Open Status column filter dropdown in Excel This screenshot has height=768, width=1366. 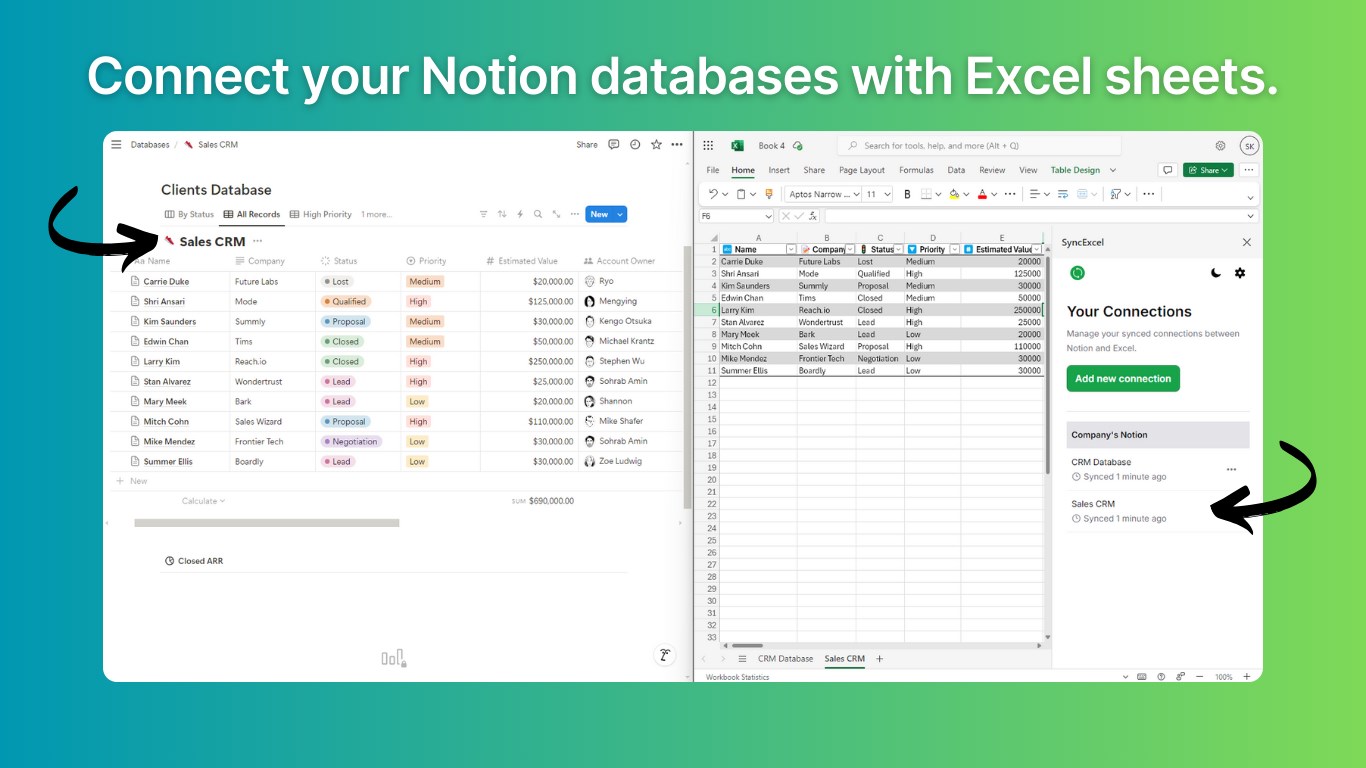pos(898,249)
